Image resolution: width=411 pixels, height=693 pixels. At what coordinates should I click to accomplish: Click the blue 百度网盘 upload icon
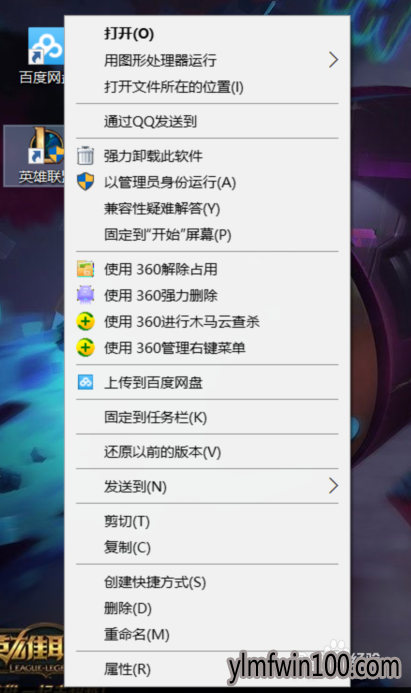(x=85, y=382)
